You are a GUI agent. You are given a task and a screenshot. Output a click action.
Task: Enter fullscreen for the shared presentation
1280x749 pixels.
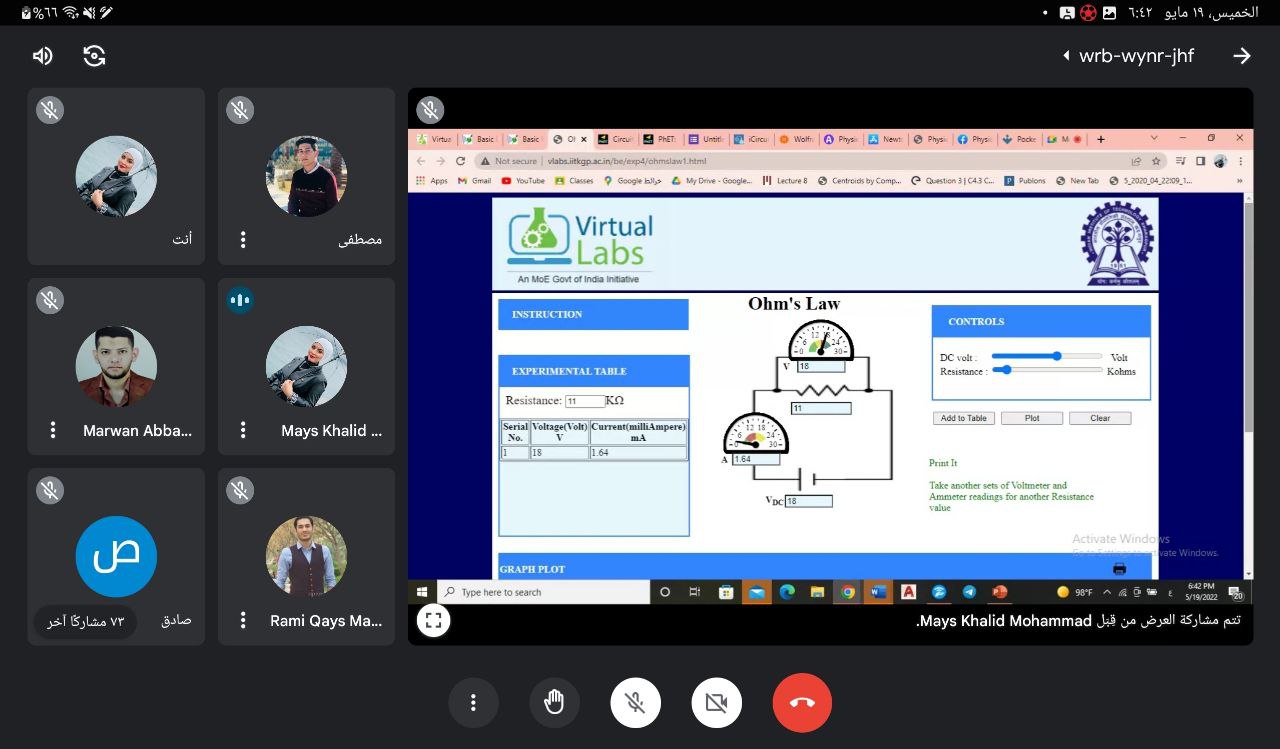click(433, 620)
